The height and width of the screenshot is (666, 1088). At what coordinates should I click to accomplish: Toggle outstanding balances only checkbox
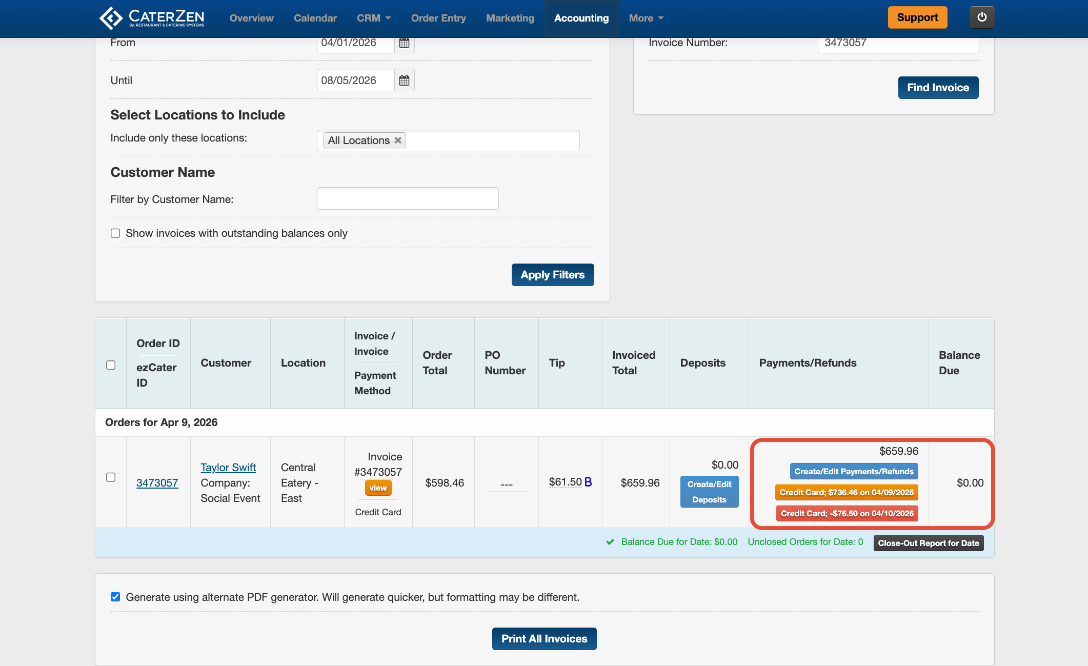tap(115, 233)
